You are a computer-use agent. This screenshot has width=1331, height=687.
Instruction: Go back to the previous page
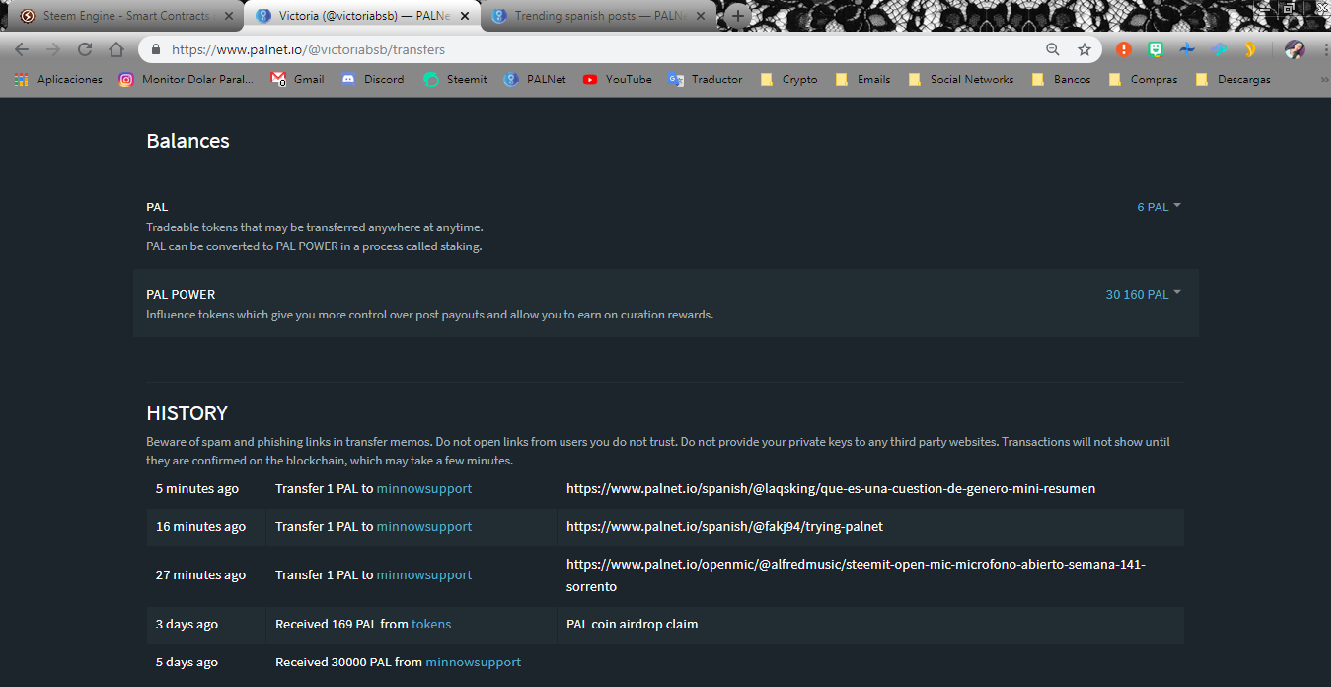22,49
